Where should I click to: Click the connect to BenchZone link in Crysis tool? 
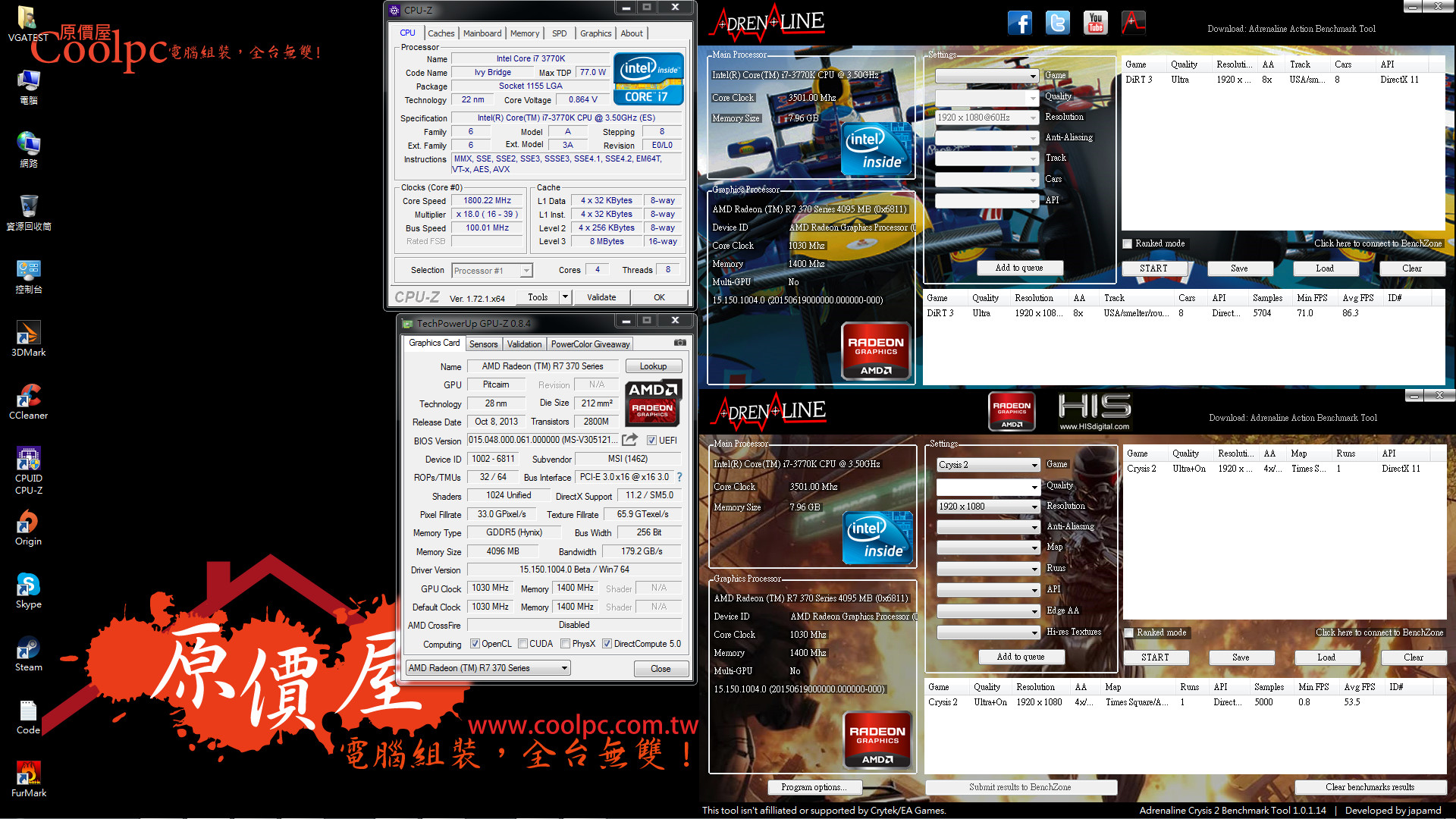pos(1379,632)
